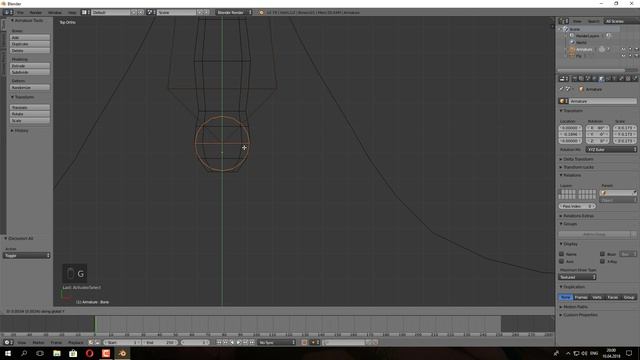Open the Action Toggle dropdown
Screen dimensions: 640x360
tap(27, 256)
